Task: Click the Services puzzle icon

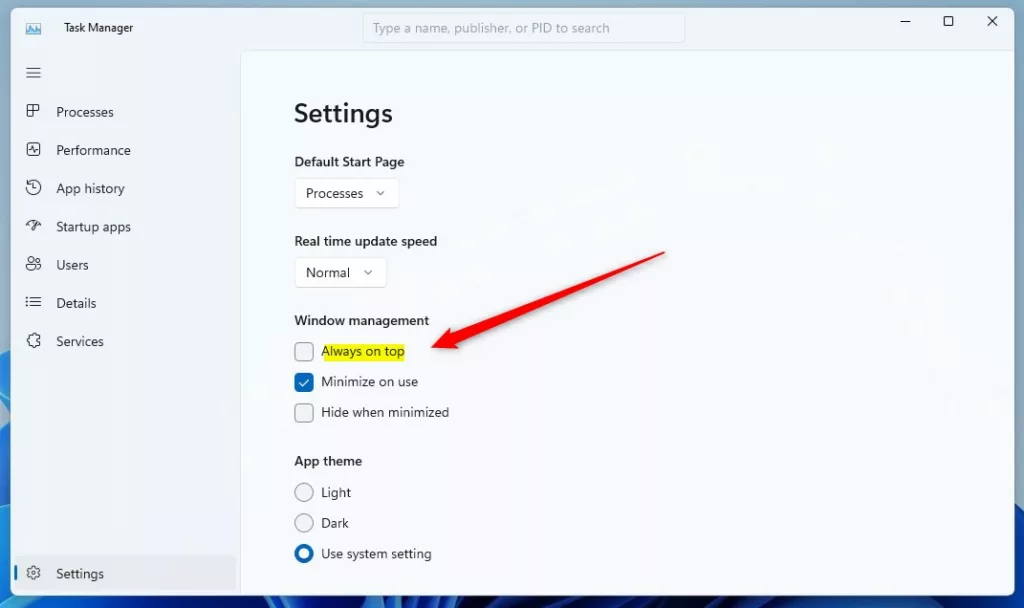Action: point(33,340)
